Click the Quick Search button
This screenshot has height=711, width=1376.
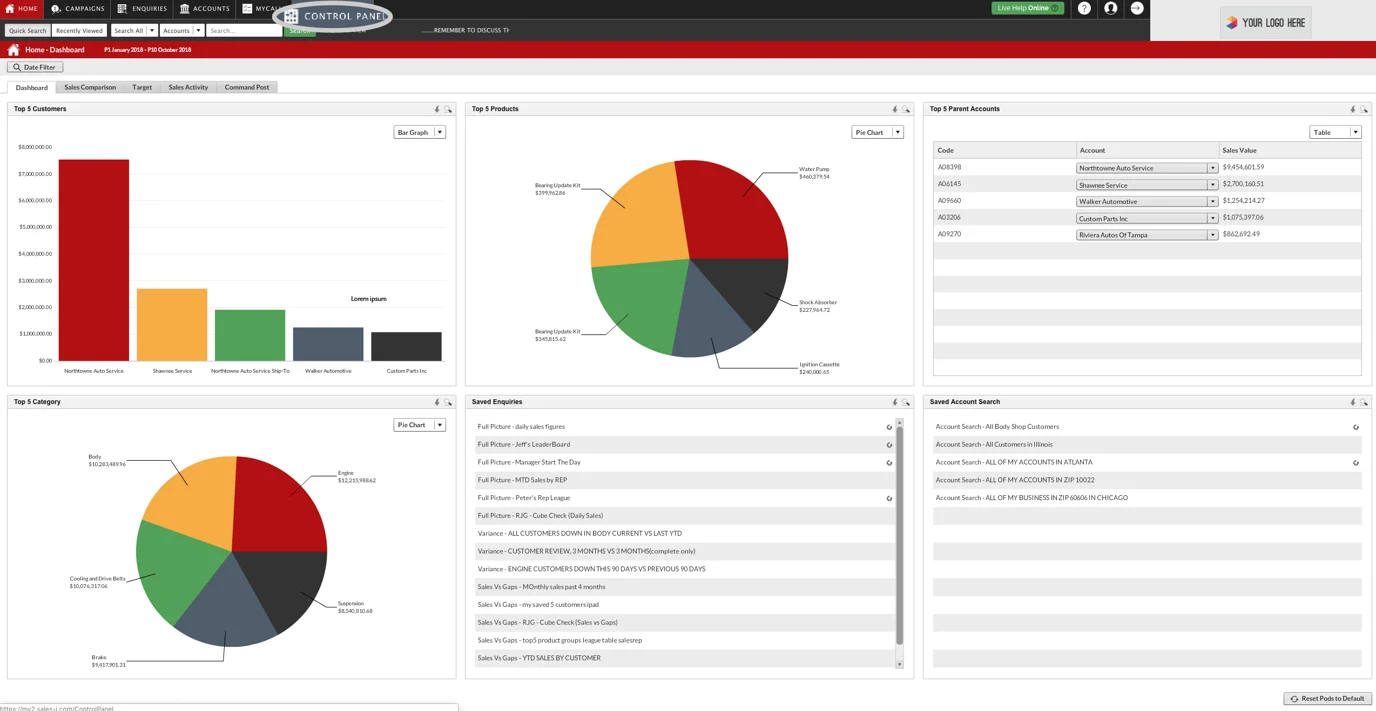27,31
